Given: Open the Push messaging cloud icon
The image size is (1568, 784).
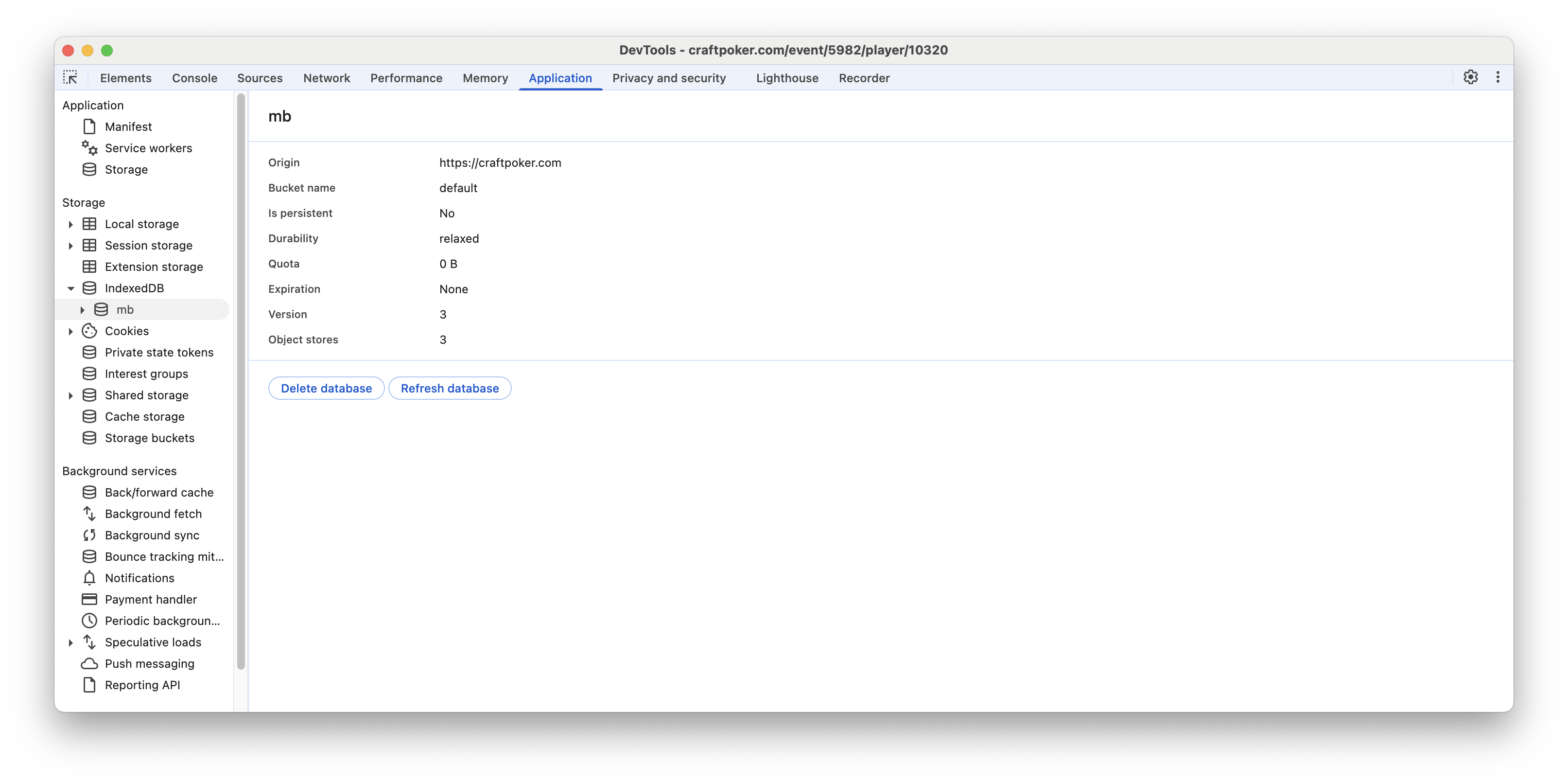Looking at the screenshot, I should tap(89, 663).
